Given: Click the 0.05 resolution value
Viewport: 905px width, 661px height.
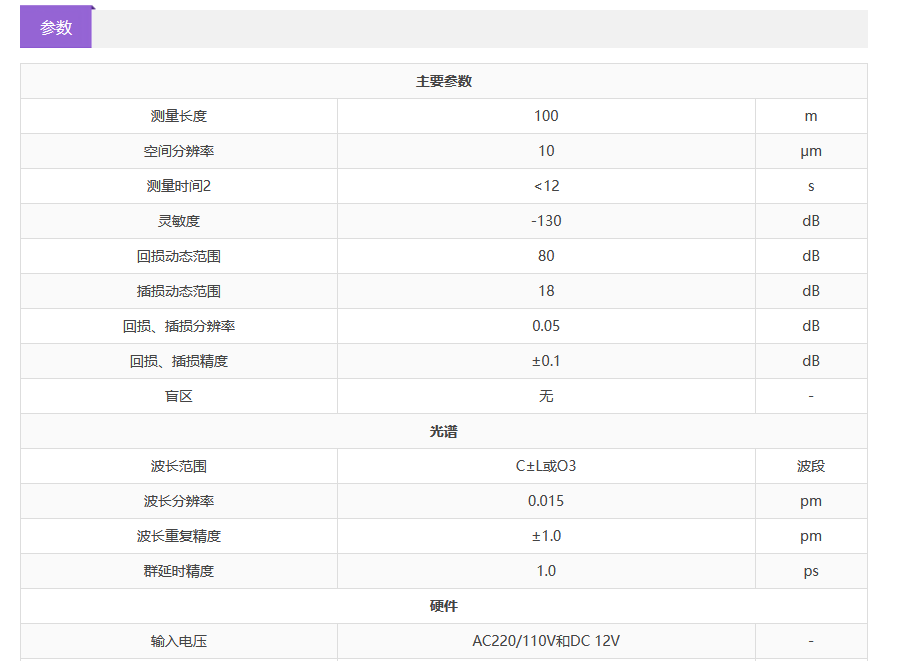Looking at the screenshot, I should [546, 326].
